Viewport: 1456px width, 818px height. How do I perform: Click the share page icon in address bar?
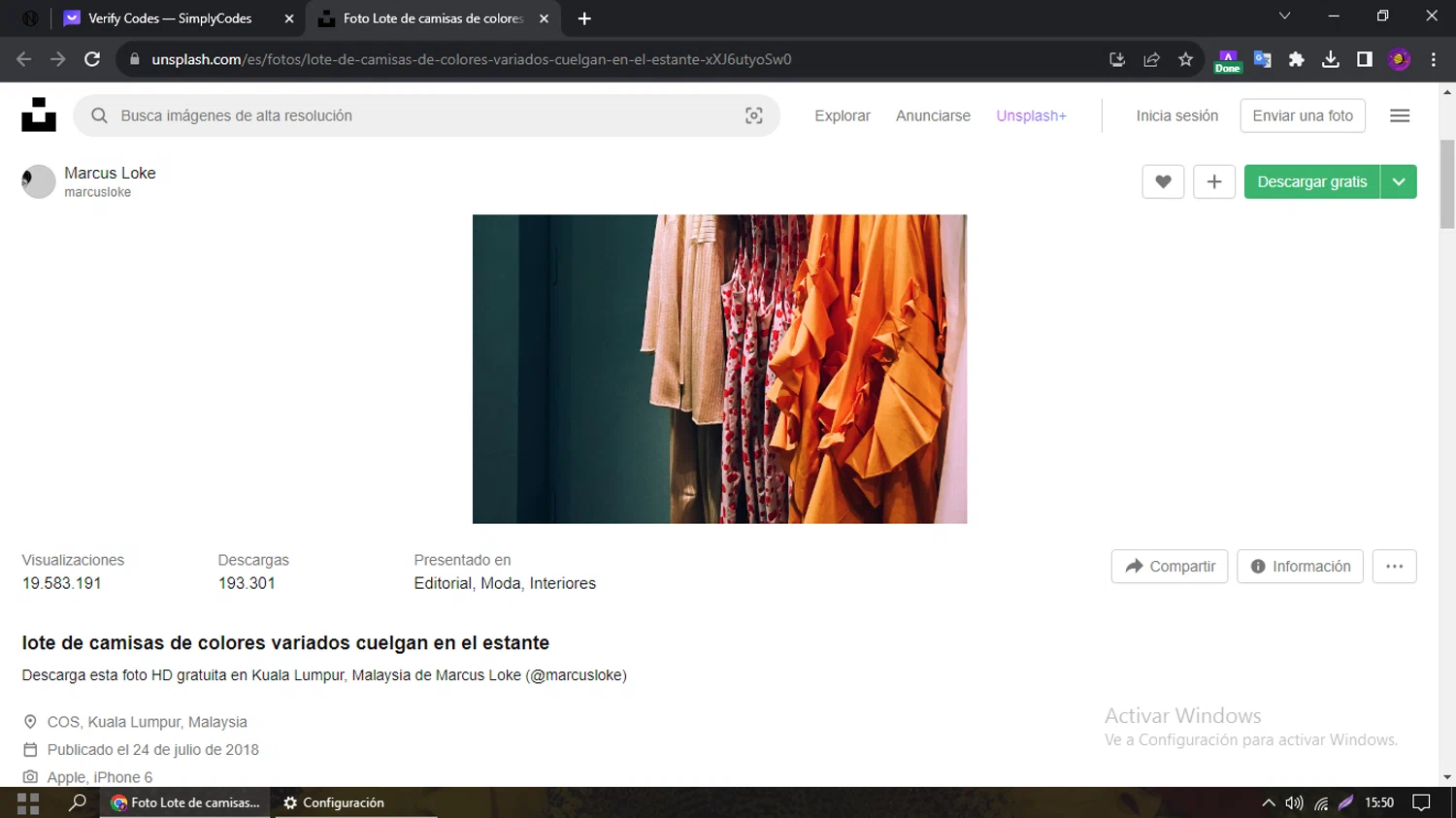(1151, 59)
